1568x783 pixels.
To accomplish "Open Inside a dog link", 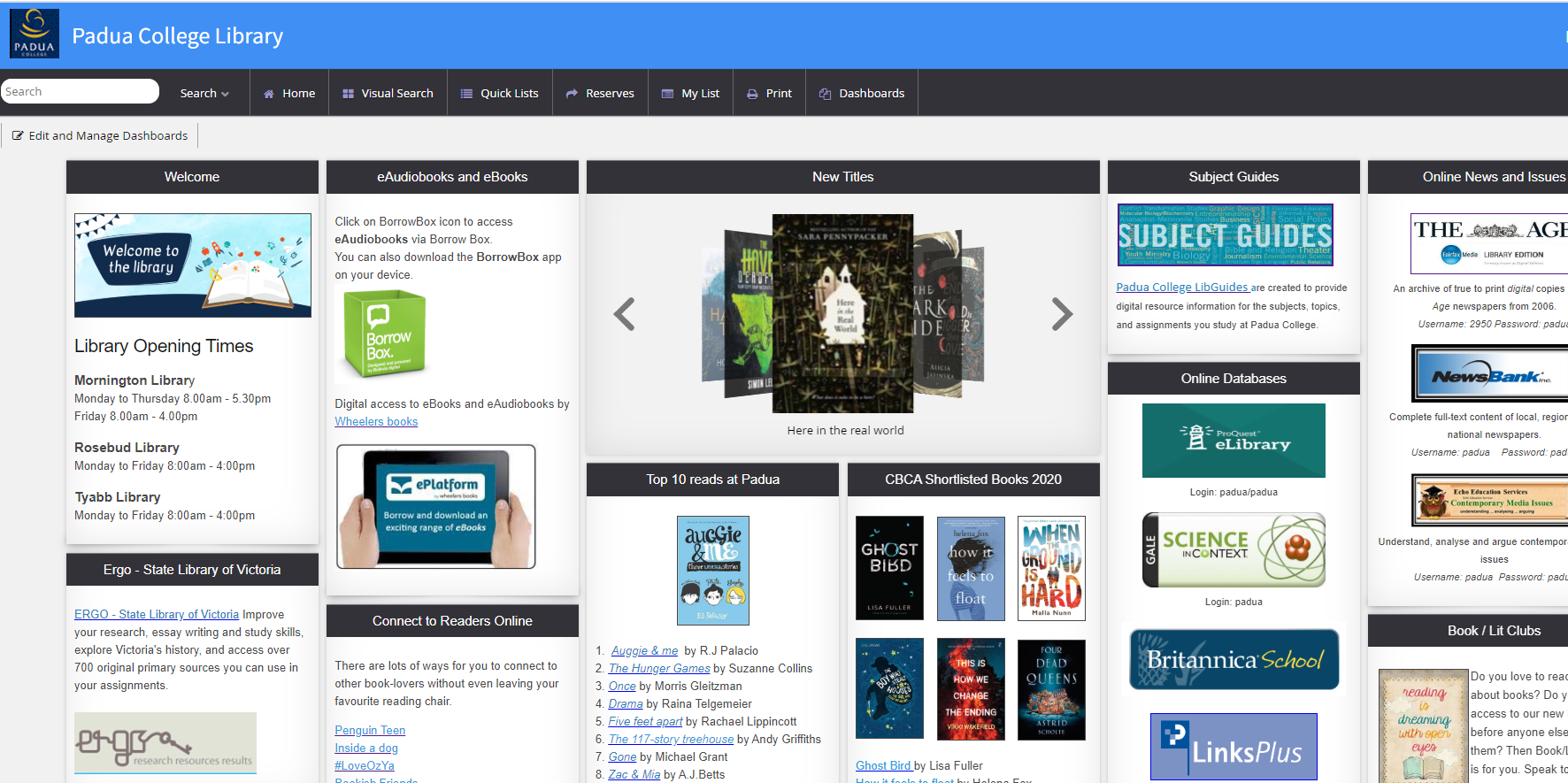I will click(x=366, y=748).
